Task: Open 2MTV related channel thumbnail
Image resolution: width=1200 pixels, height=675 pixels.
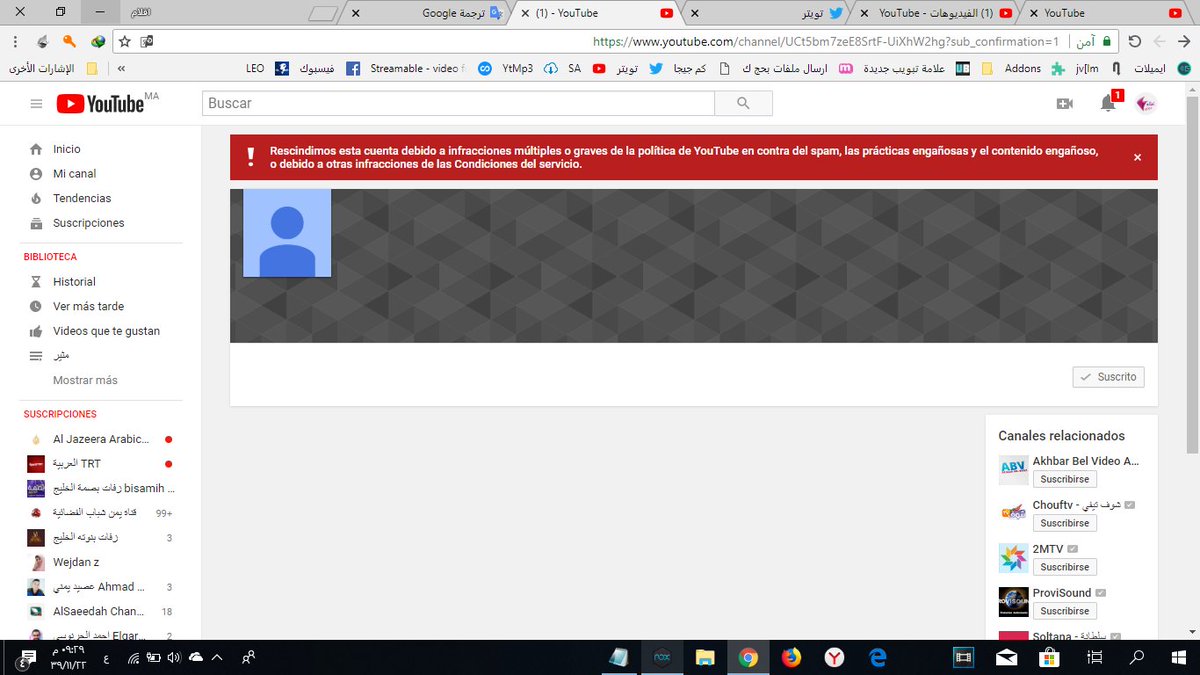Action: click(1013, 558)
